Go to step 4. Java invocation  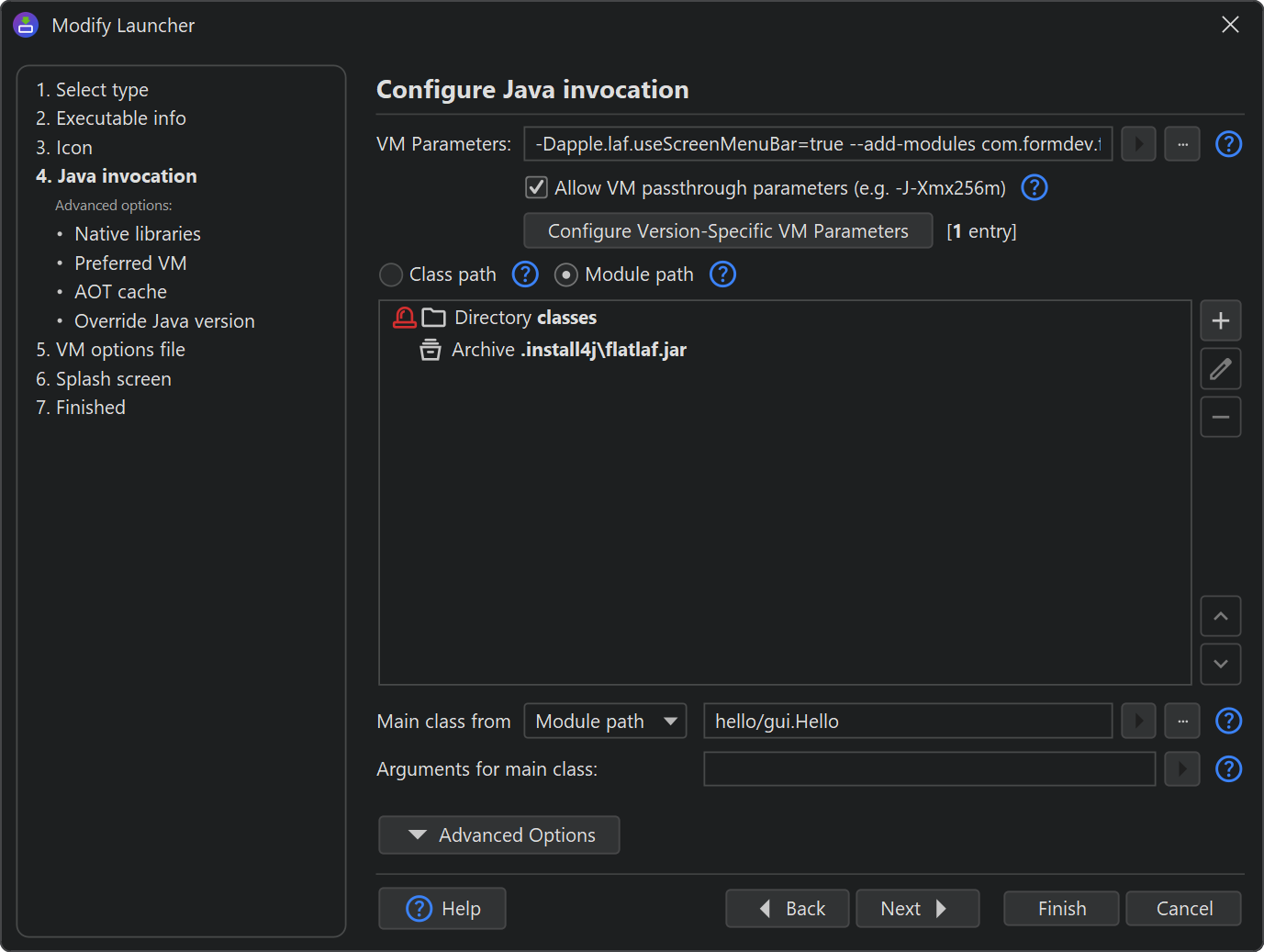117,176
